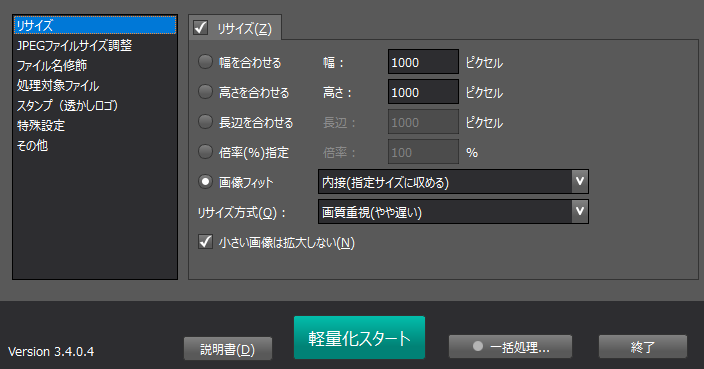Screen dimensions: 704x369
Task: Start compression with 軽量化スタート
Action: click(359, 338)
